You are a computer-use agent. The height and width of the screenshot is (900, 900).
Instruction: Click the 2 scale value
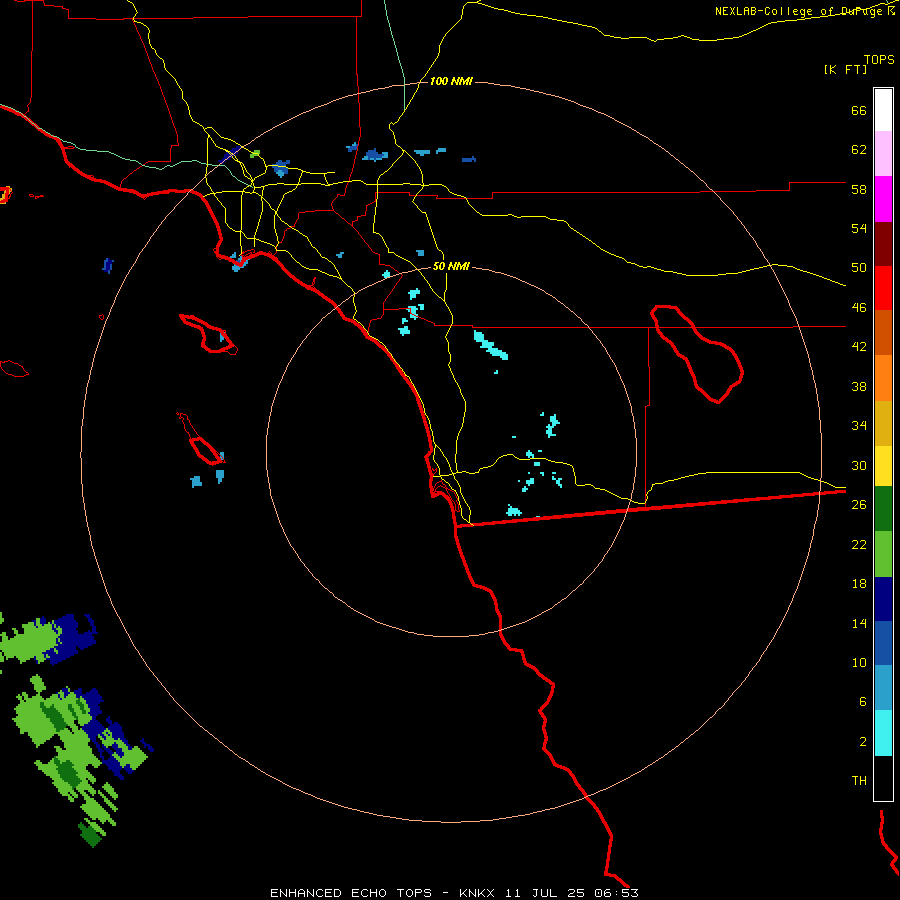(863, 742)
